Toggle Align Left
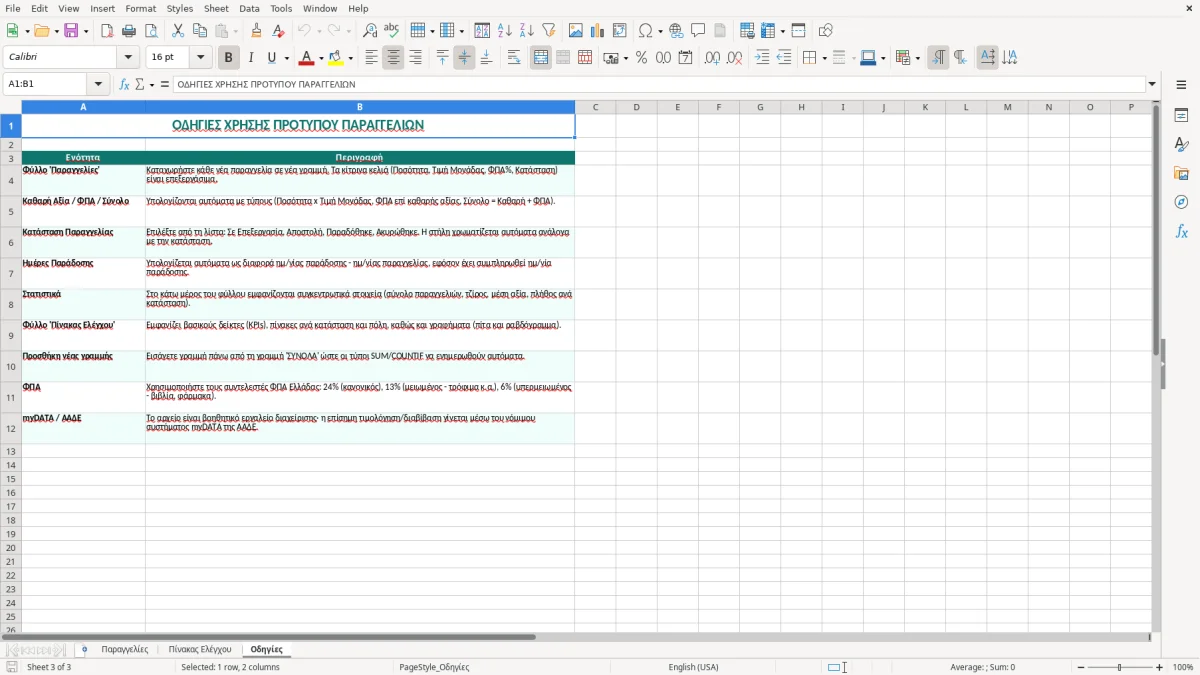Viewport: 1200px width, 675px height. coord(371,58)
